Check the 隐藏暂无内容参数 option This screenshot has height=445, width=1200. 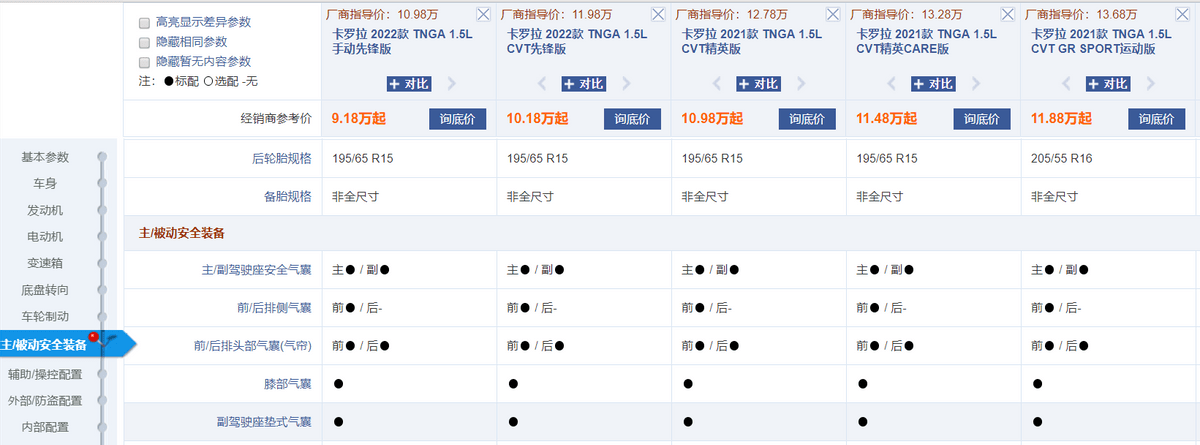(145, 62)
